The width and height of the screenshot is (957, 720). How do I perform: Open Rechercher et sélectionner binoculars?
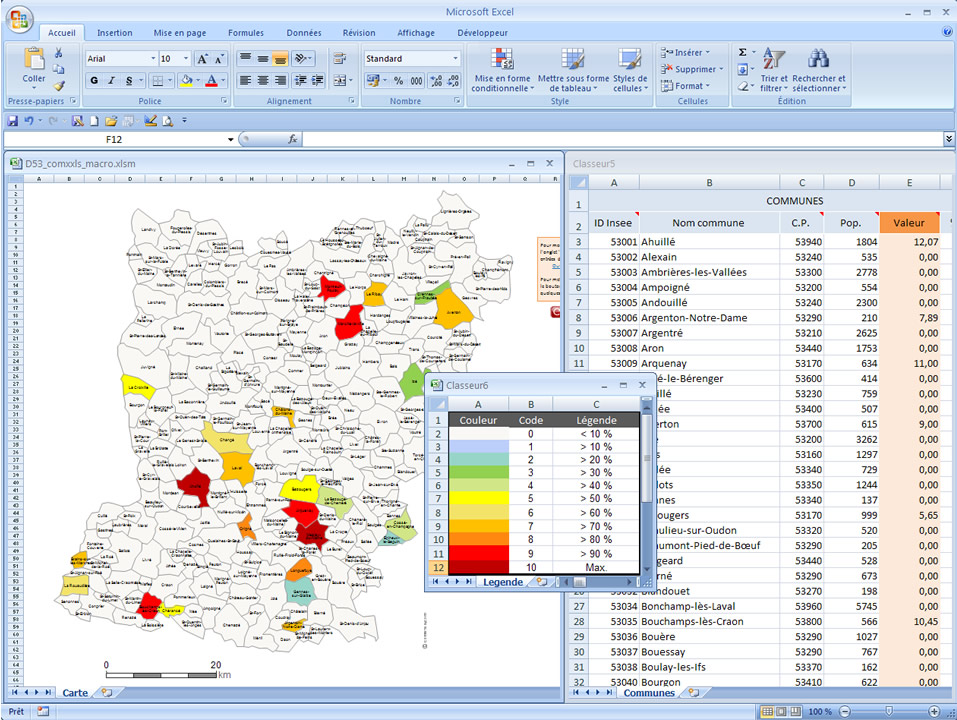coord(819,70)
